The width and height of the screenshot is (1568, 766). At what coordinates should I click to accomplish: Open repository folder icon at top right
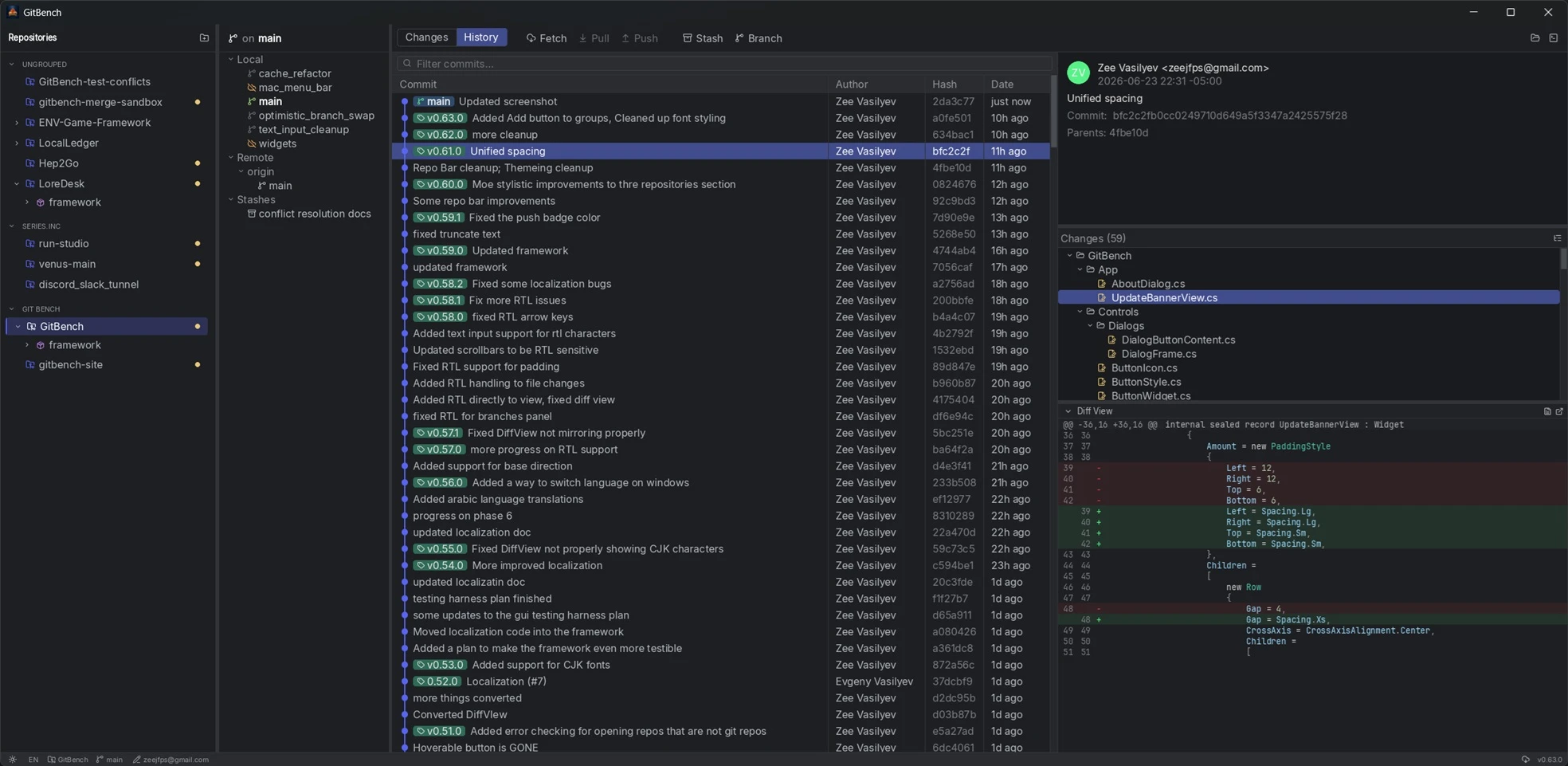pos(1535,37)
